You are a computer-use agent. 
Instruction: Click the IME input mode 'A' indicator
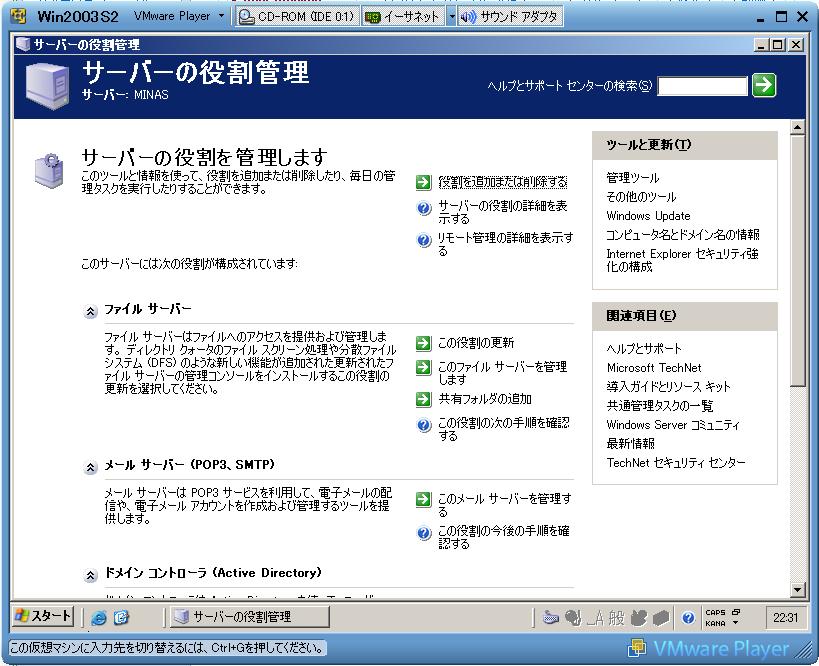point(596,618)
